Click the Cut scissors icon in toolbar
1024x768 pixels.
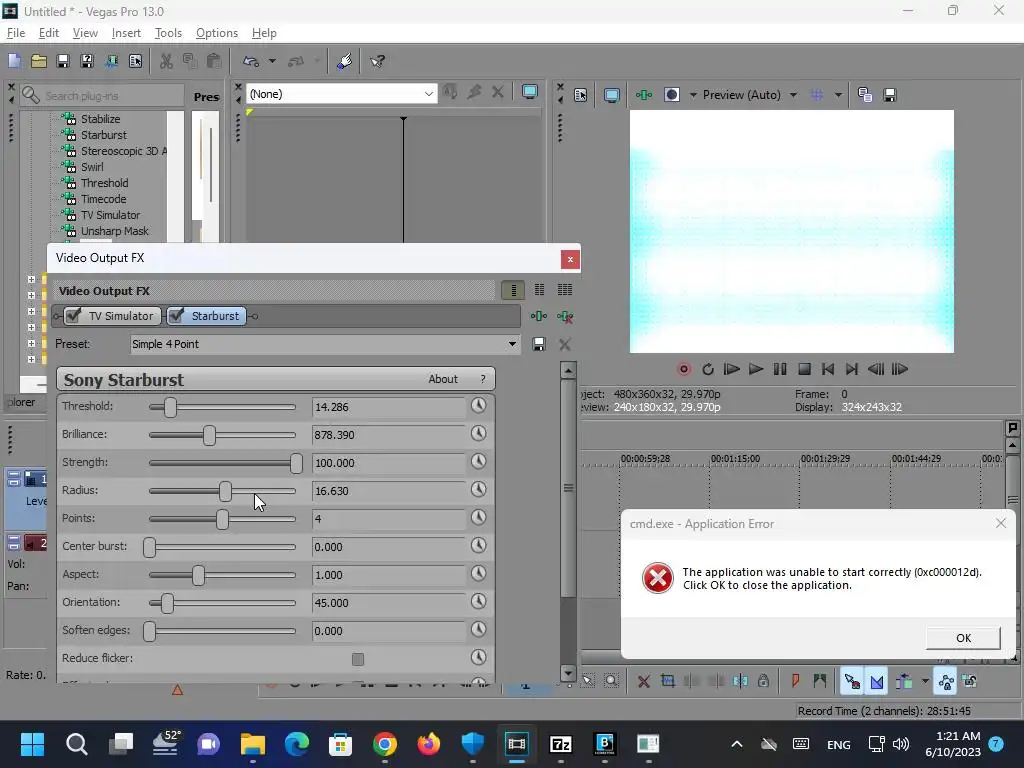click(166, 61)
